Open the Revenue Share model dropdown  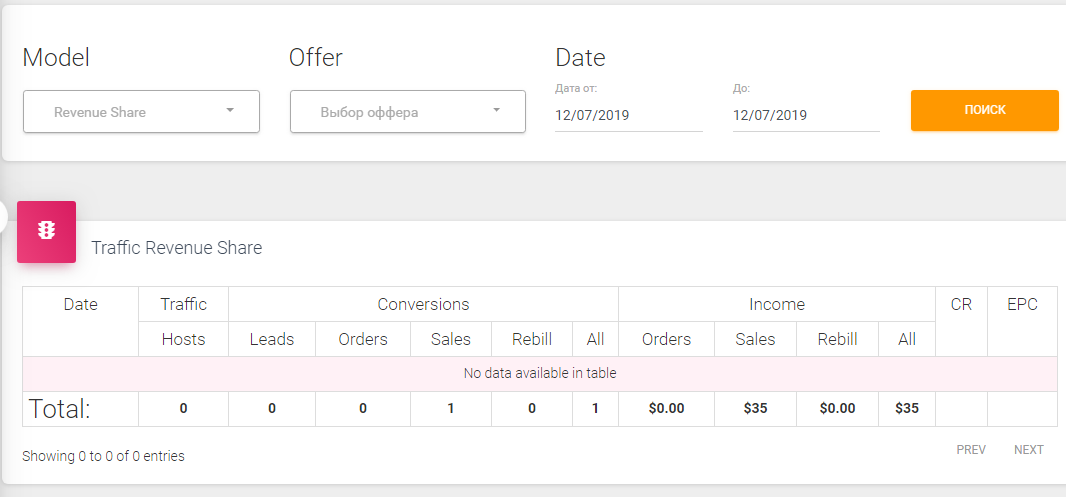pos(141,112)
